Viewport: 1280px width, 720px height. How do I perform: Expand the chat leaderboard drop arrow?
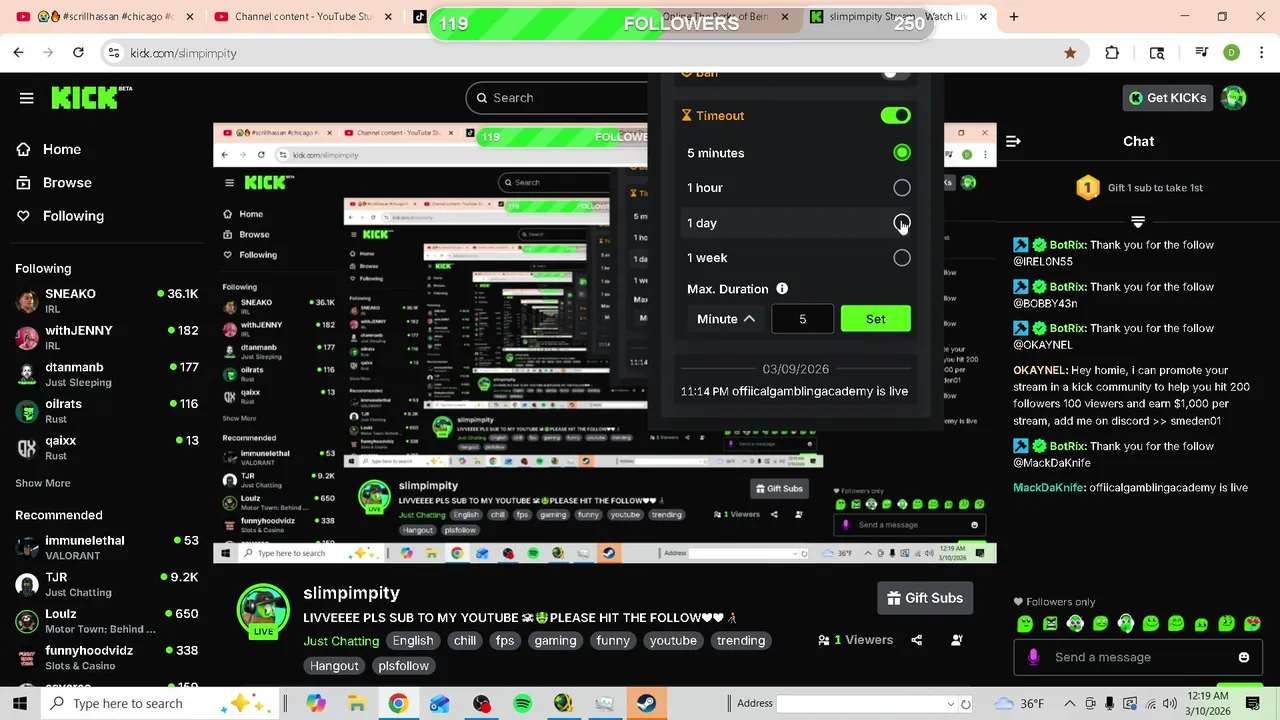click(1138, 221)
